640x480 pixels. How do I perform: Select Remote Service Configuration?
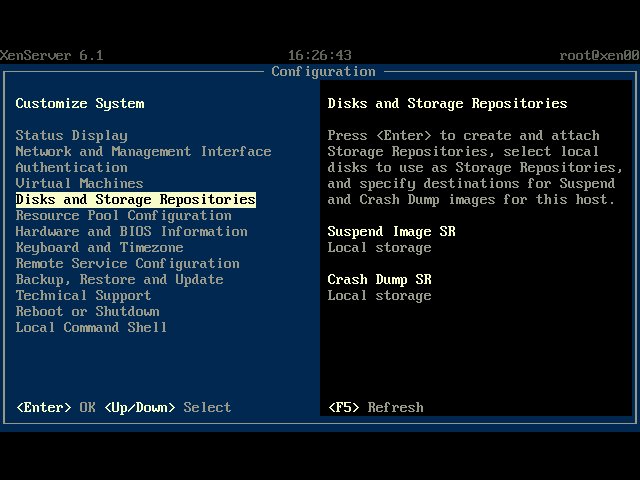coord(127,264)
